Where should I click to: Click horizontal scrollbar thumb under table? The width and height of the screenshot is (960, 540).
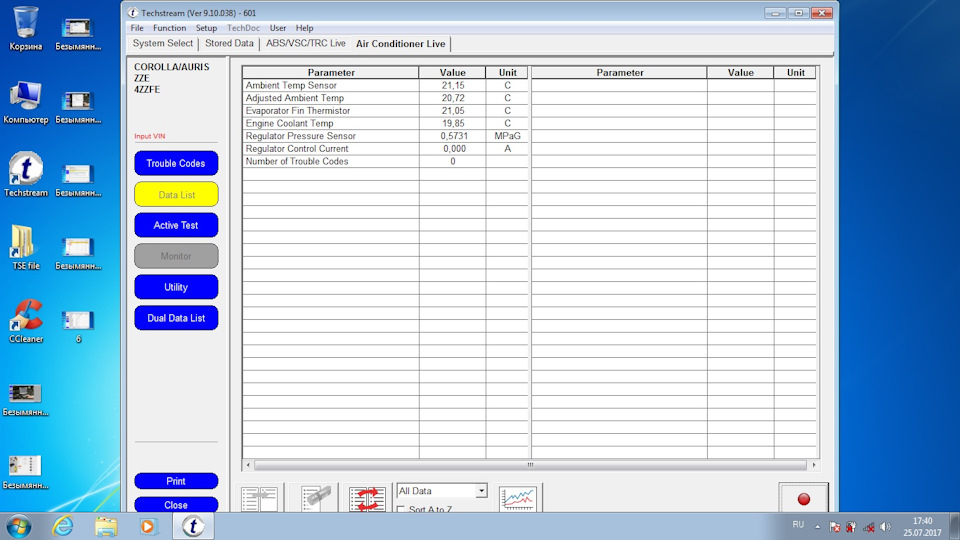coord(530,465)
